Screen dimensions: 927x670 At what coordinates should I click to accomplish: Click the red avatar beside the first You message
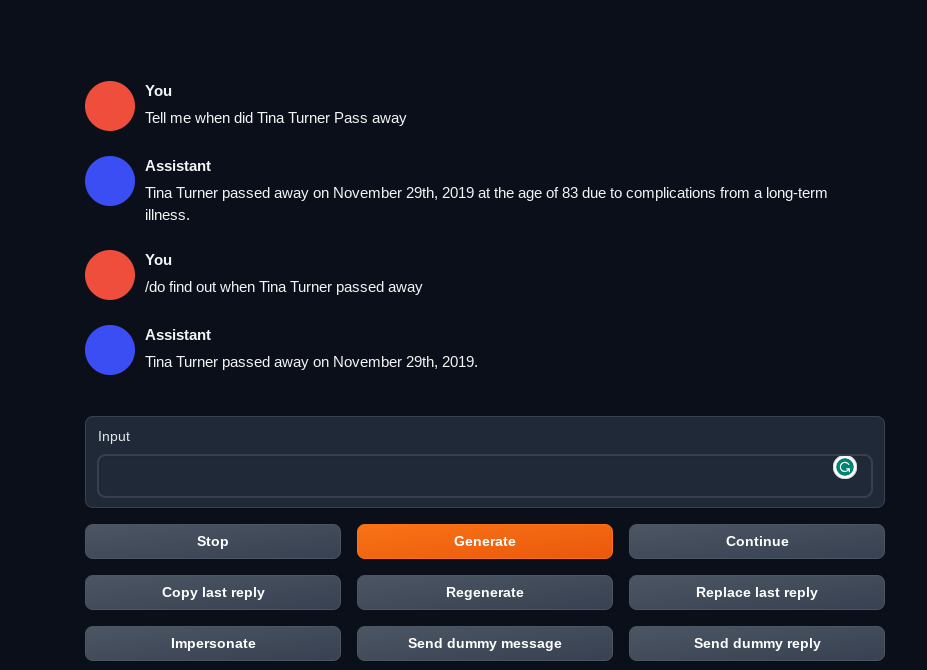click(109, 105)
